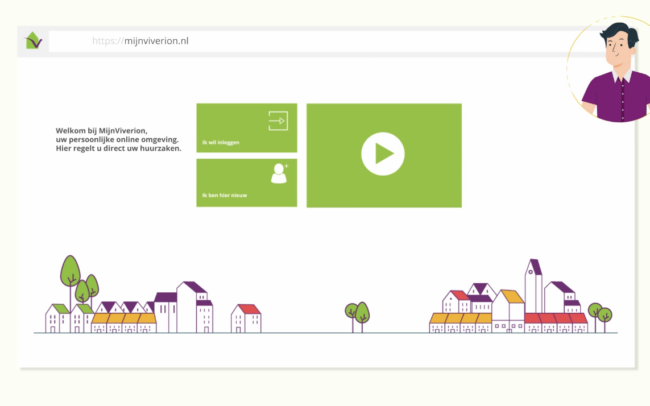Click the two trees at far right
Screen dimensions: 650x406
point(600,315)
